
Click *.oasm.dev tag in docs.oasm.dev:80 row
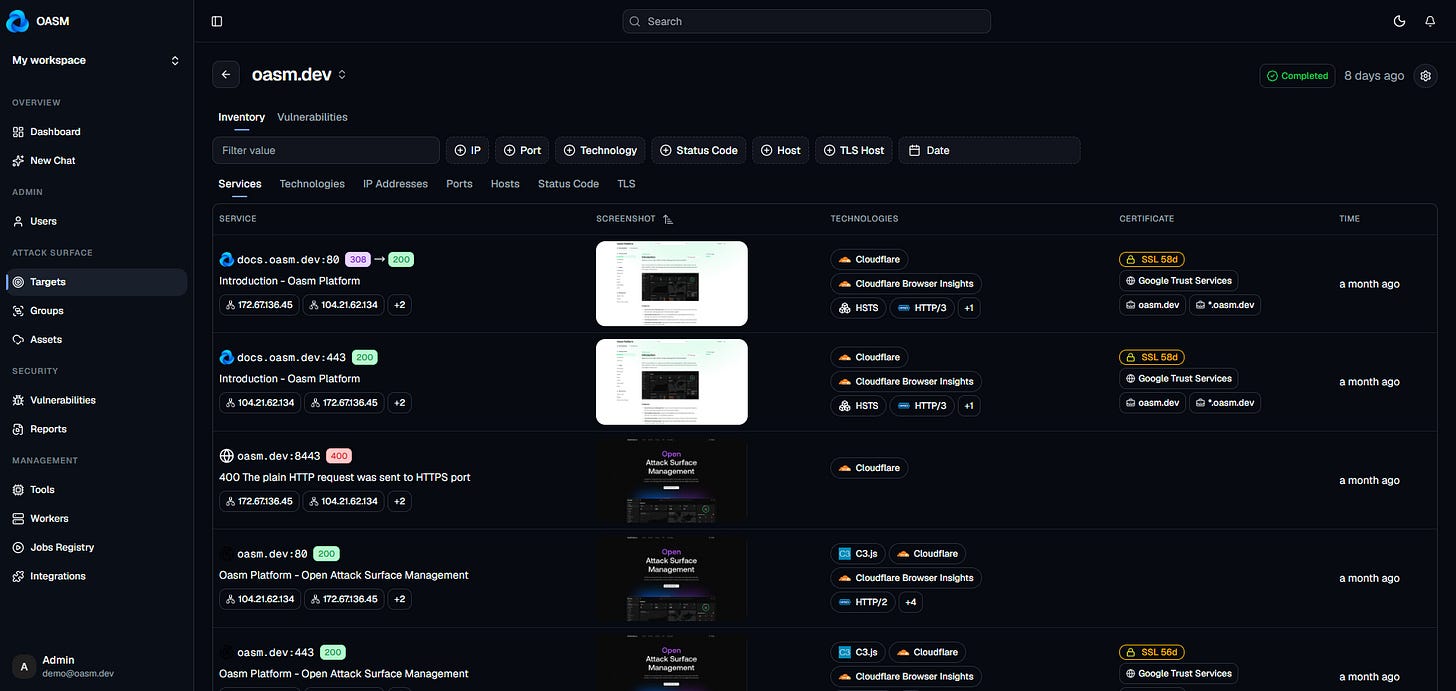(1225, 305)
